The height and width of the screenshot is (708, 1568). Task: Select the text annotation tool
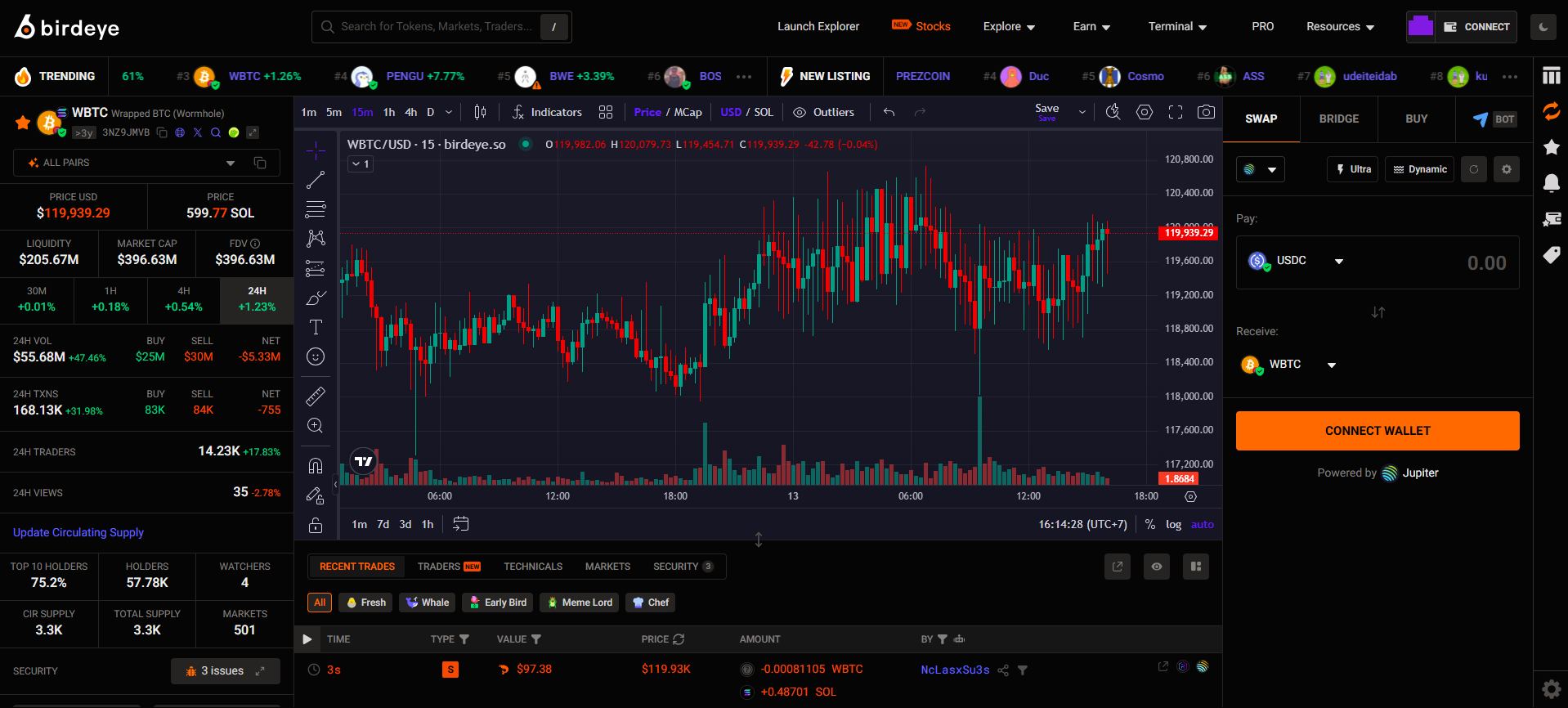tap(316, 327)
